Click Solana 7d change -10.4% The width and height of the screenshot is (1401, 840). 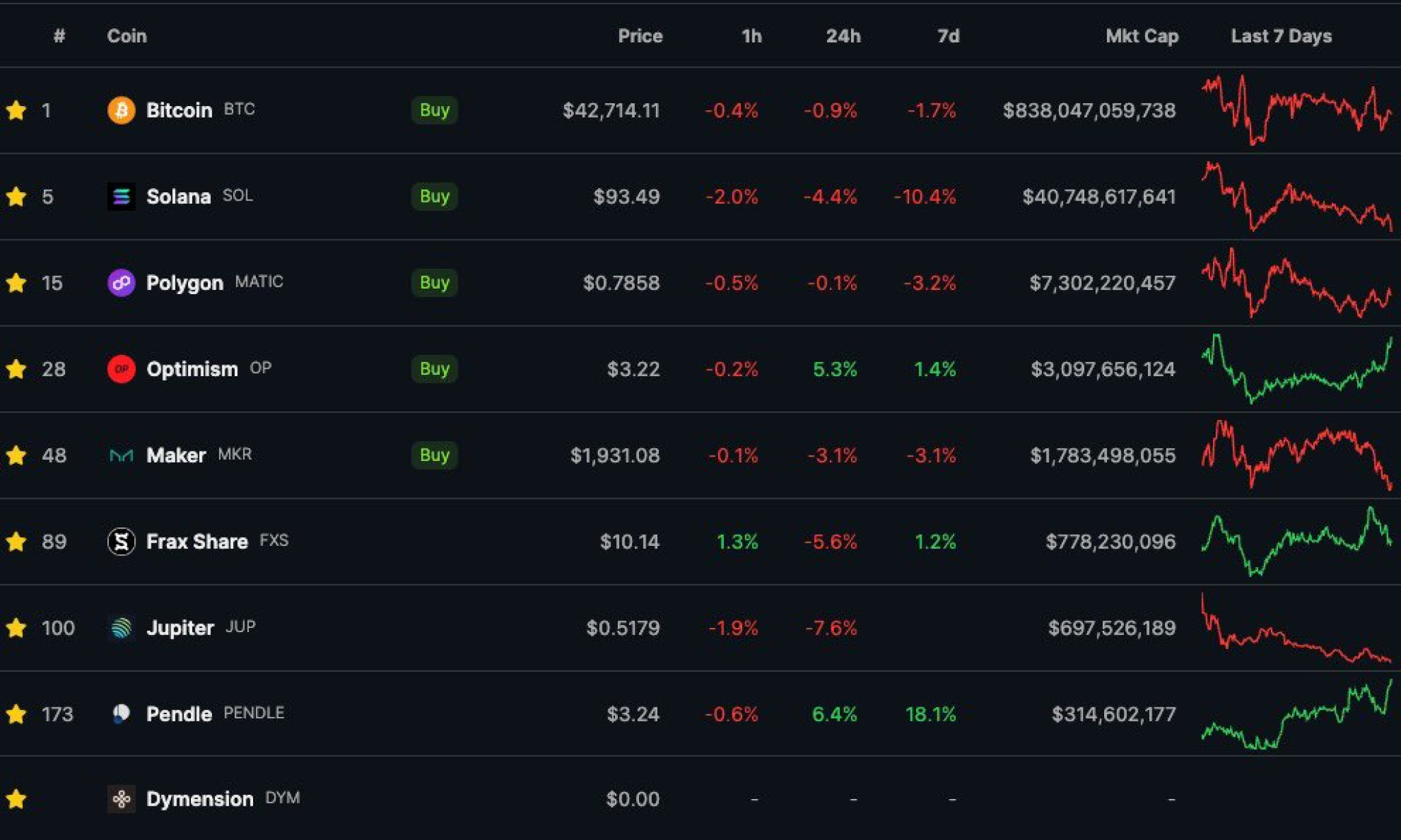pos(925,196)
